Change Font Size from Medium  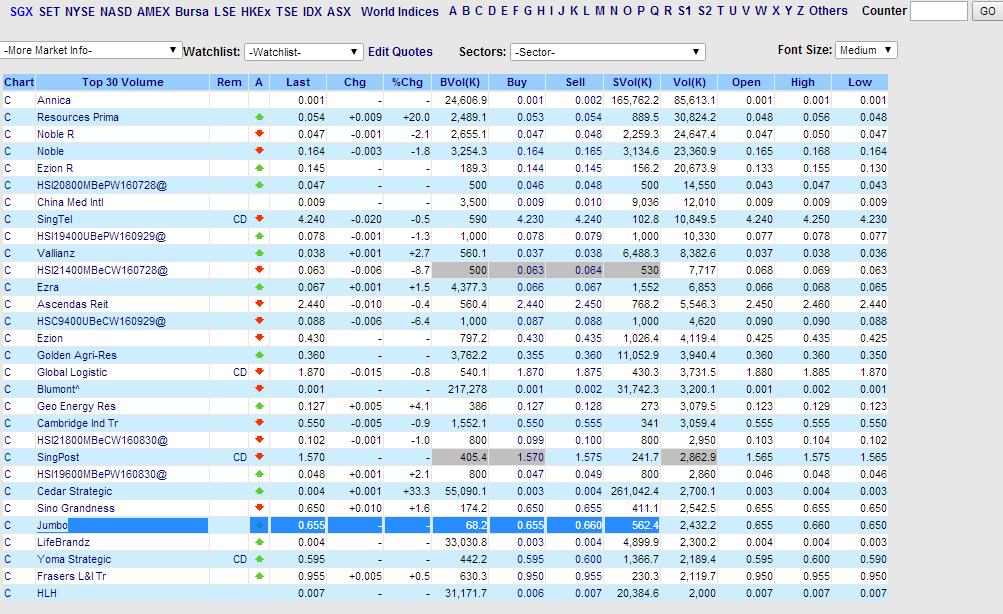click(x=867, y=49)
